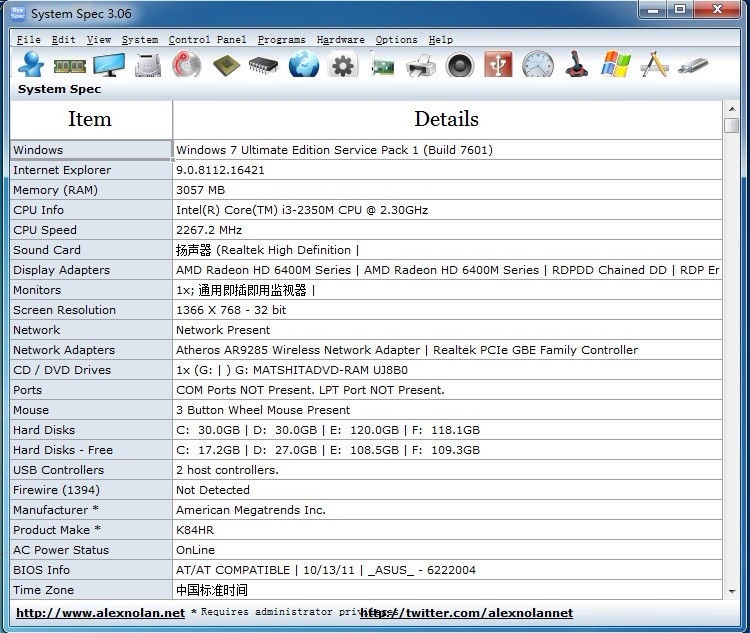This screenshot has height=633, width=750.
Task: Open the internet globe icon
Action: coord(304,66)
